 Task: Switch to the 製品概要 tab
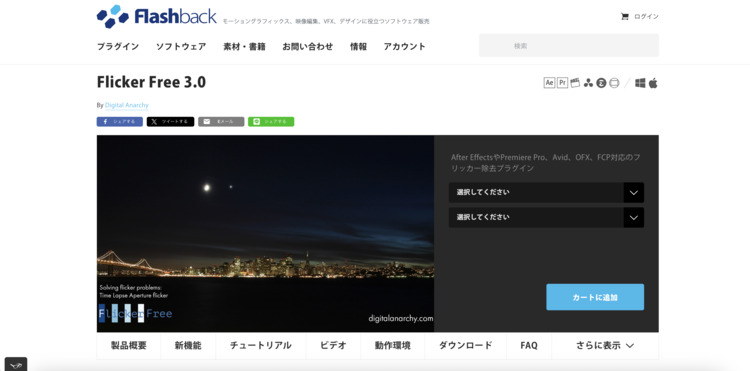click(129, 346)
